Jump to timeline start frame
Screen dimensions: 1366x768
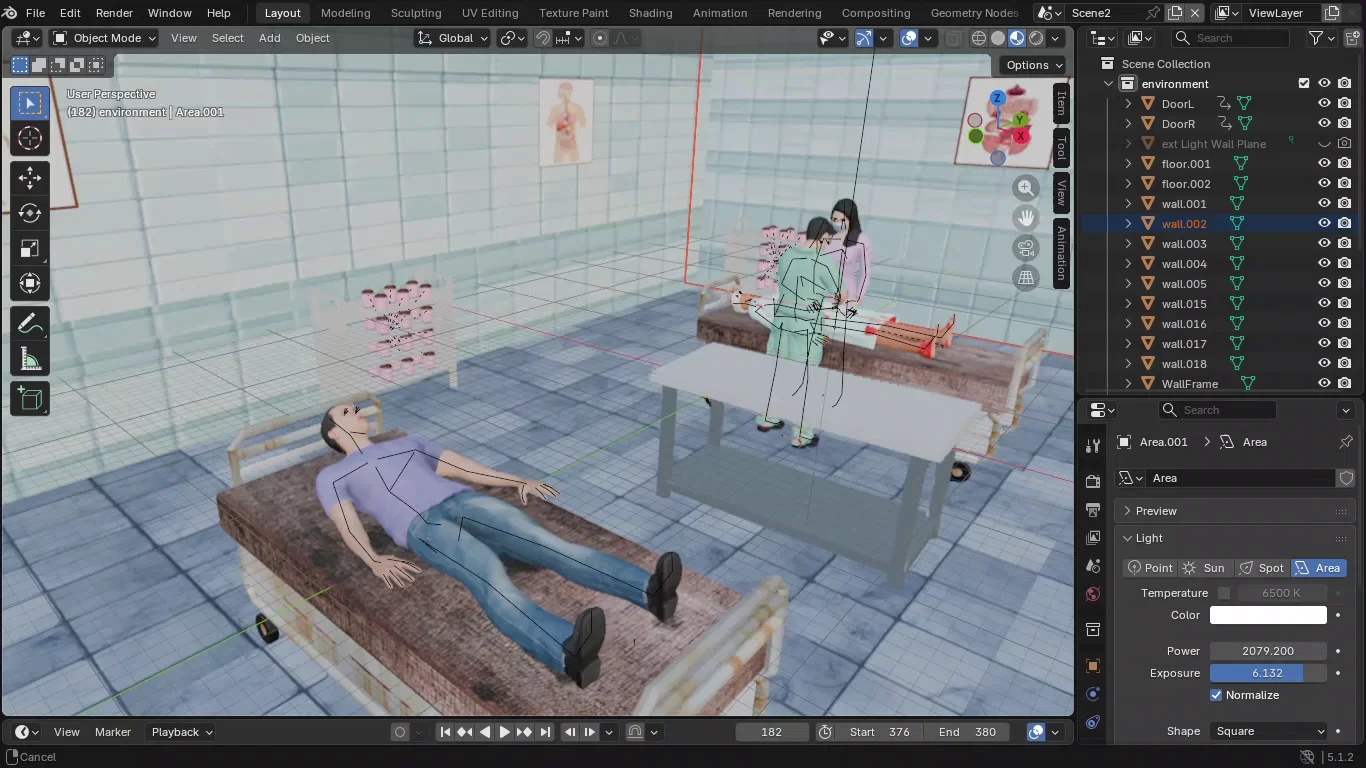pos(445,732)
